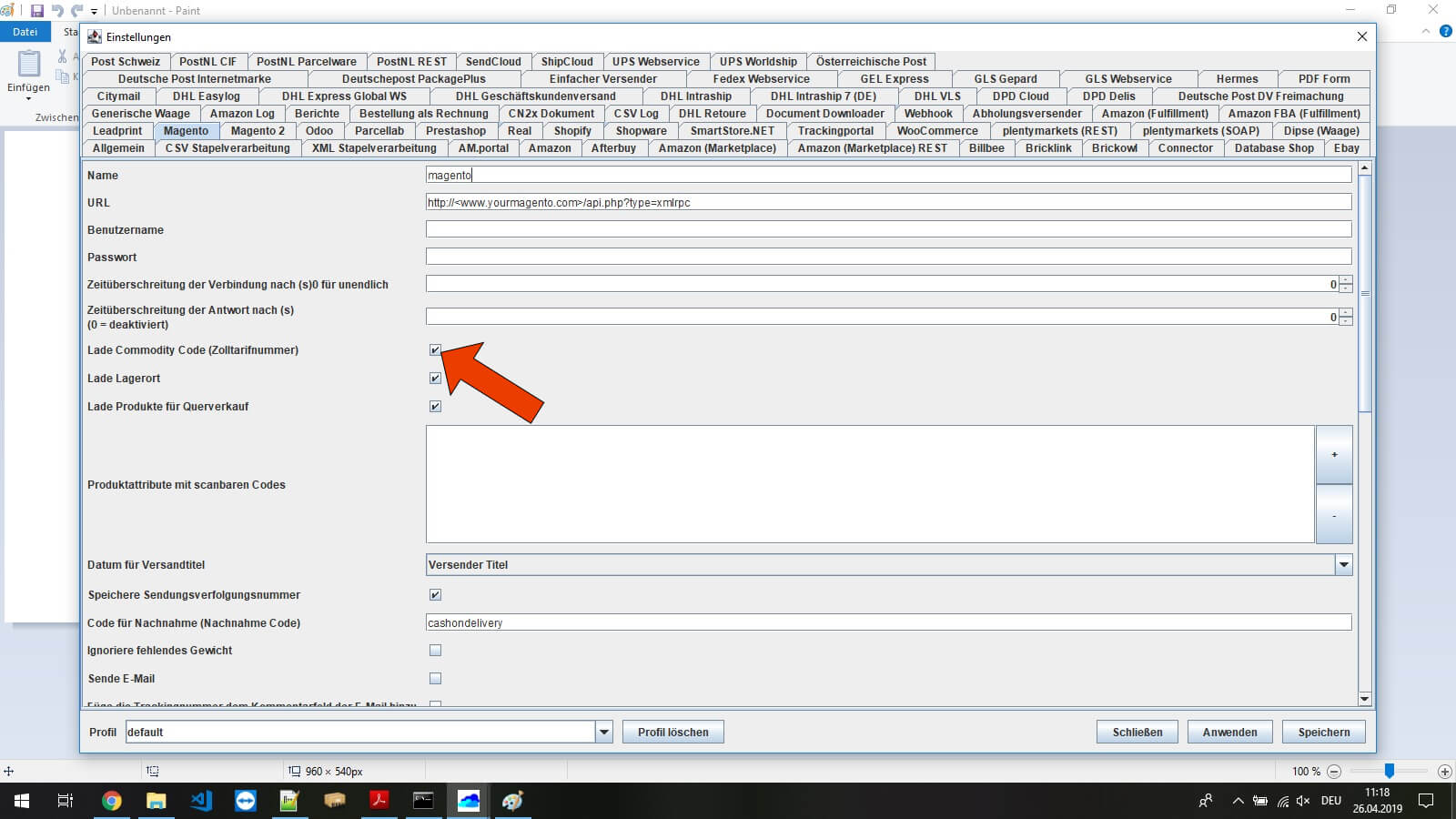Open the green notepad editor taskbar icon

point(289,801)
